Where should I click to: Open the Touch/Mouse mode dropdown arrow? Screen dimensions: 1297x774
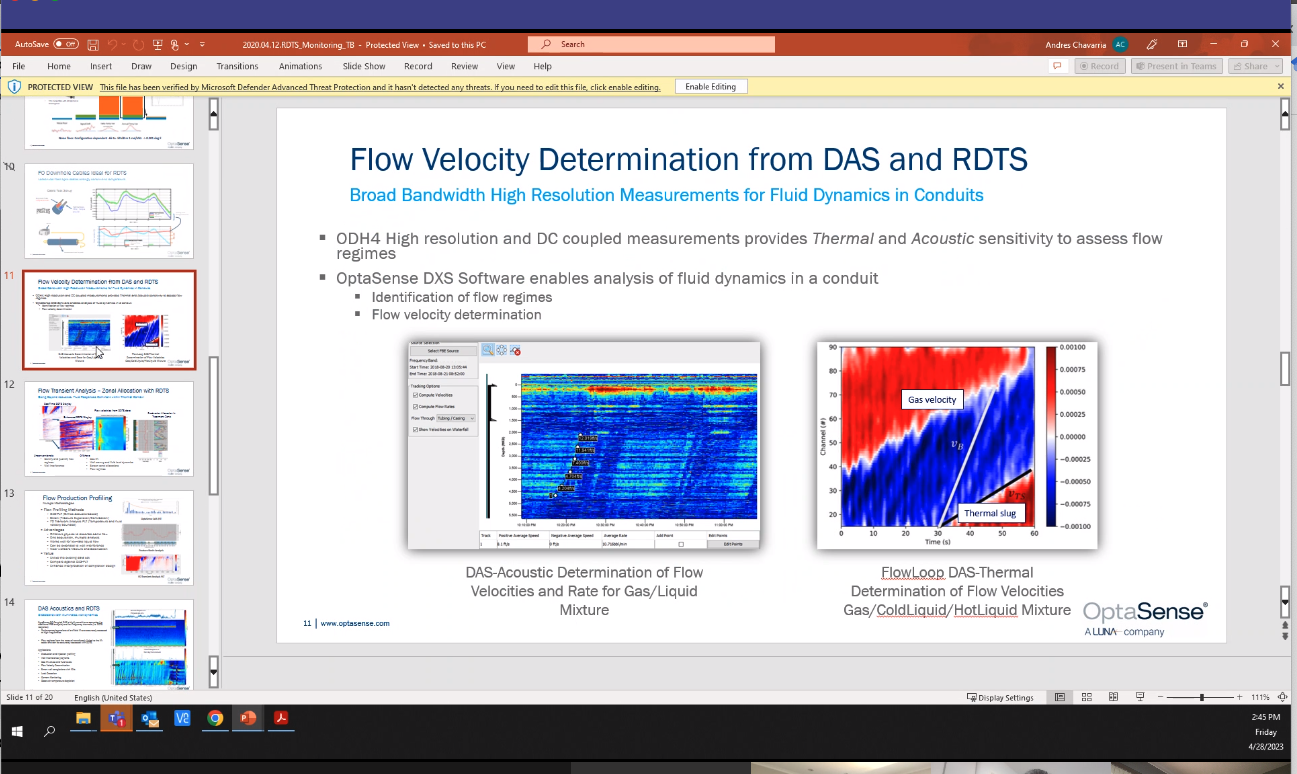186,44
